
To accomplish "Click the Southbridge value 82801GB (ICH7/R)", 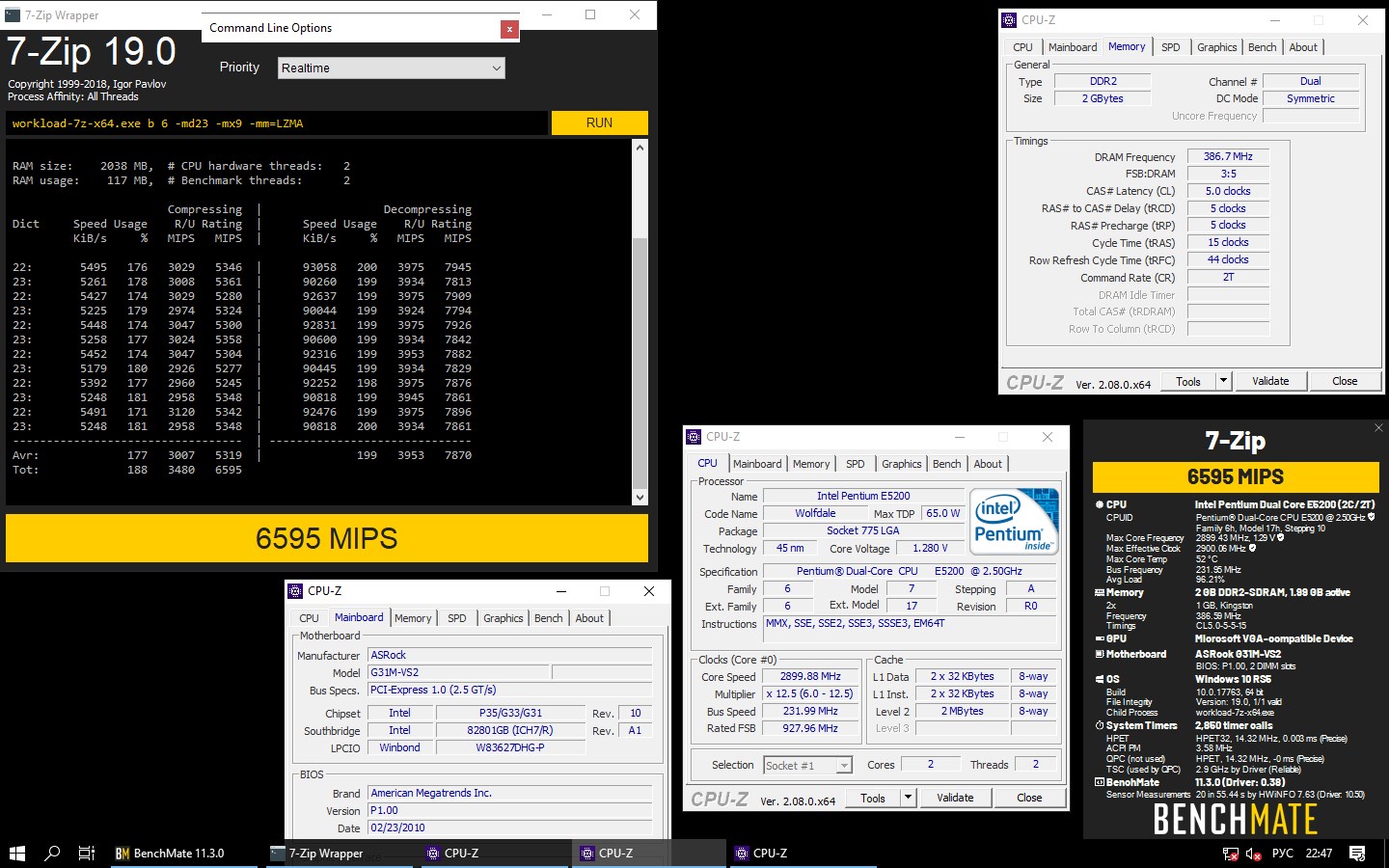I will coord(510,730).
